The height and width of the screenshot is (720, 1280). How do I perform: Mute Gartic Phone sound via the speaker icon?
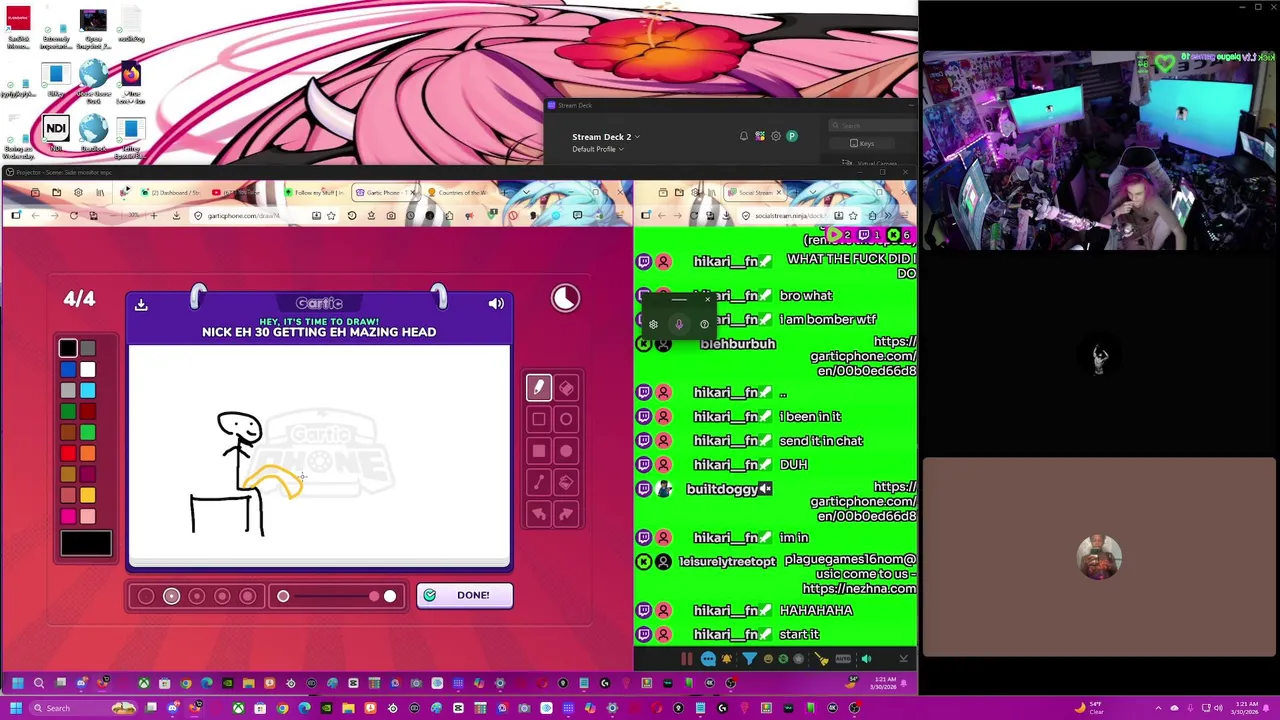496,304
